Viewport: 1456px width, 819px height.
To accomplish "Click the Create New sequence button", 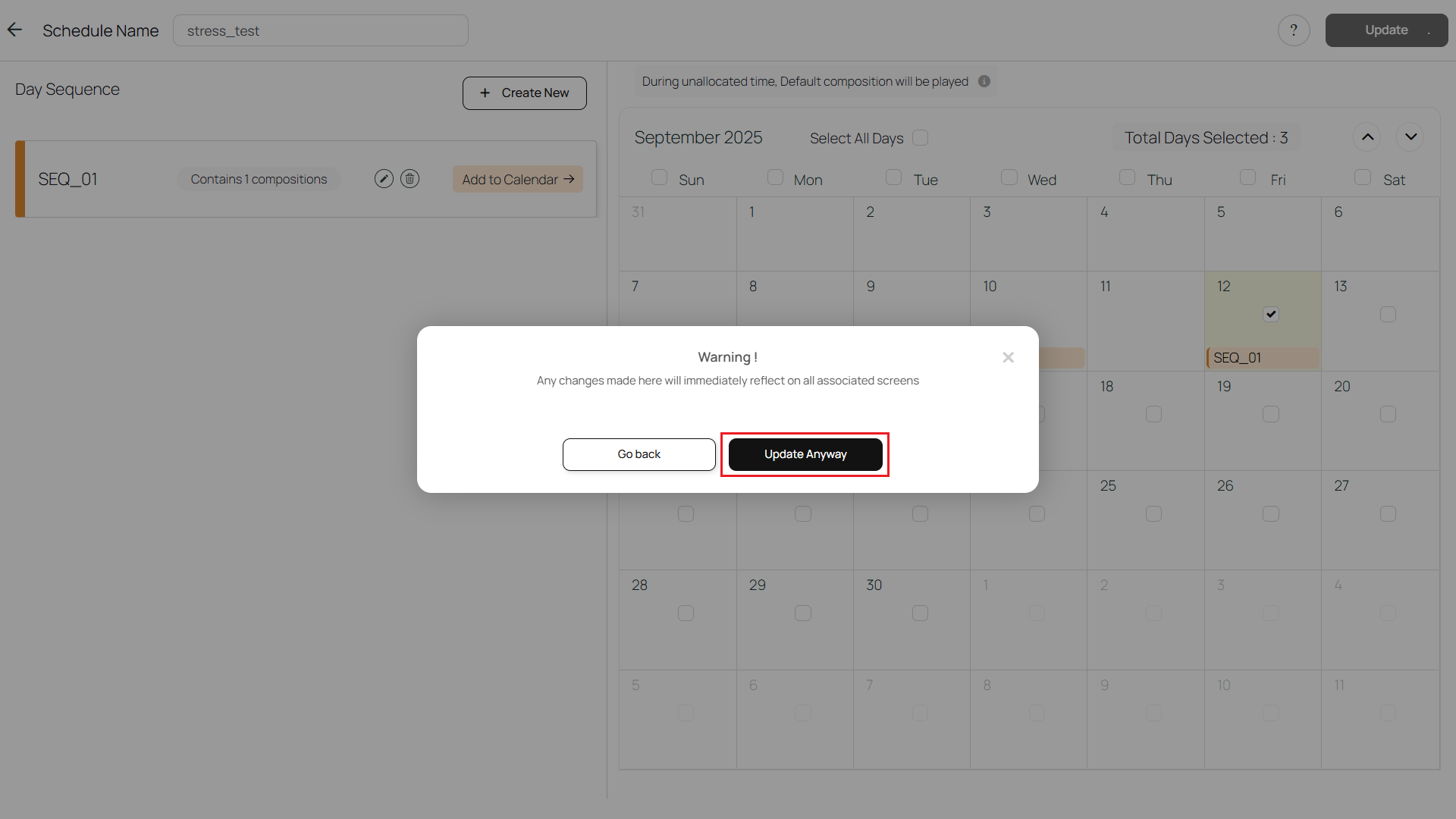I will point(524,93).
